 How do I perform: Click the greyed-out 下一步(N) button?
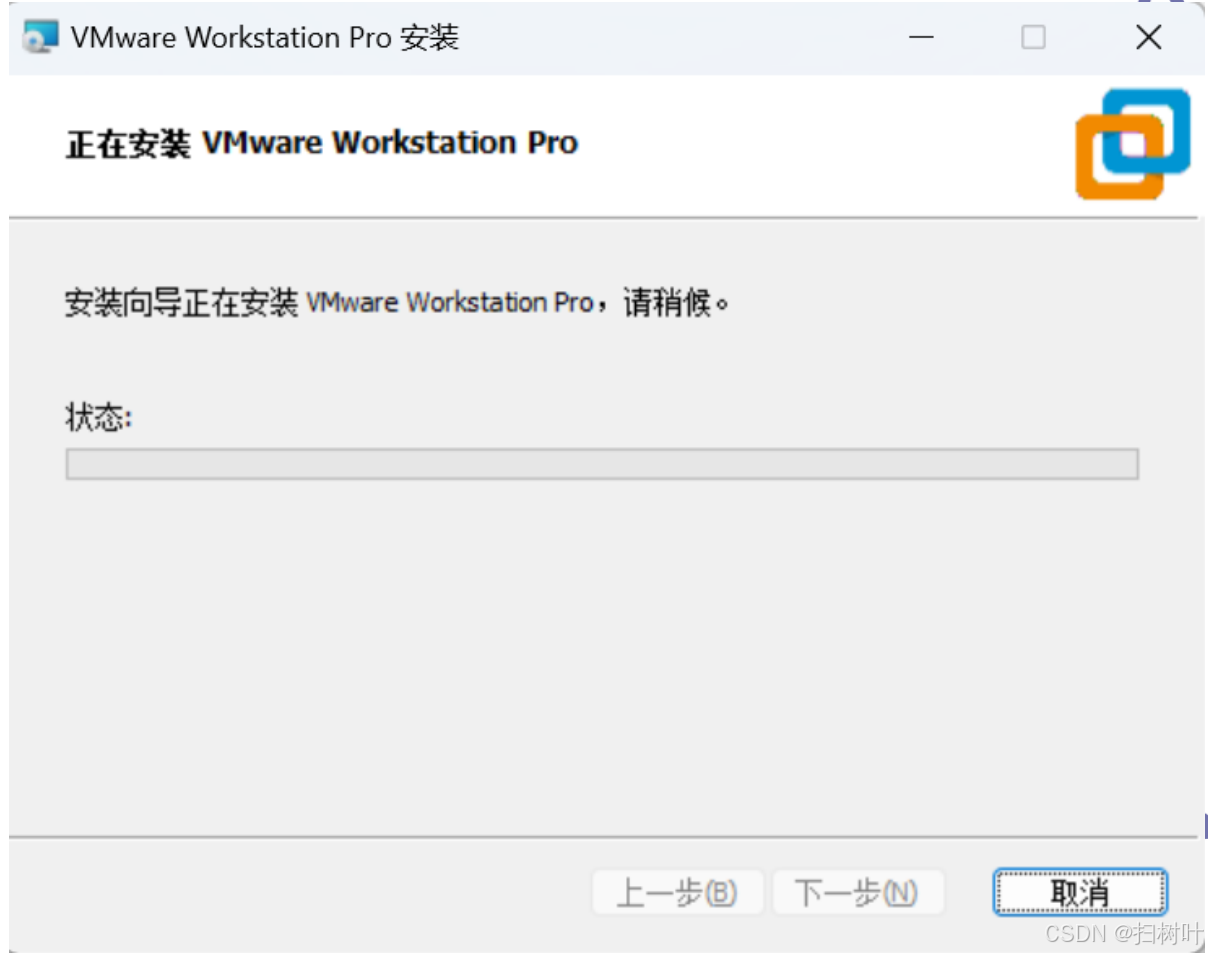point(858,892)
